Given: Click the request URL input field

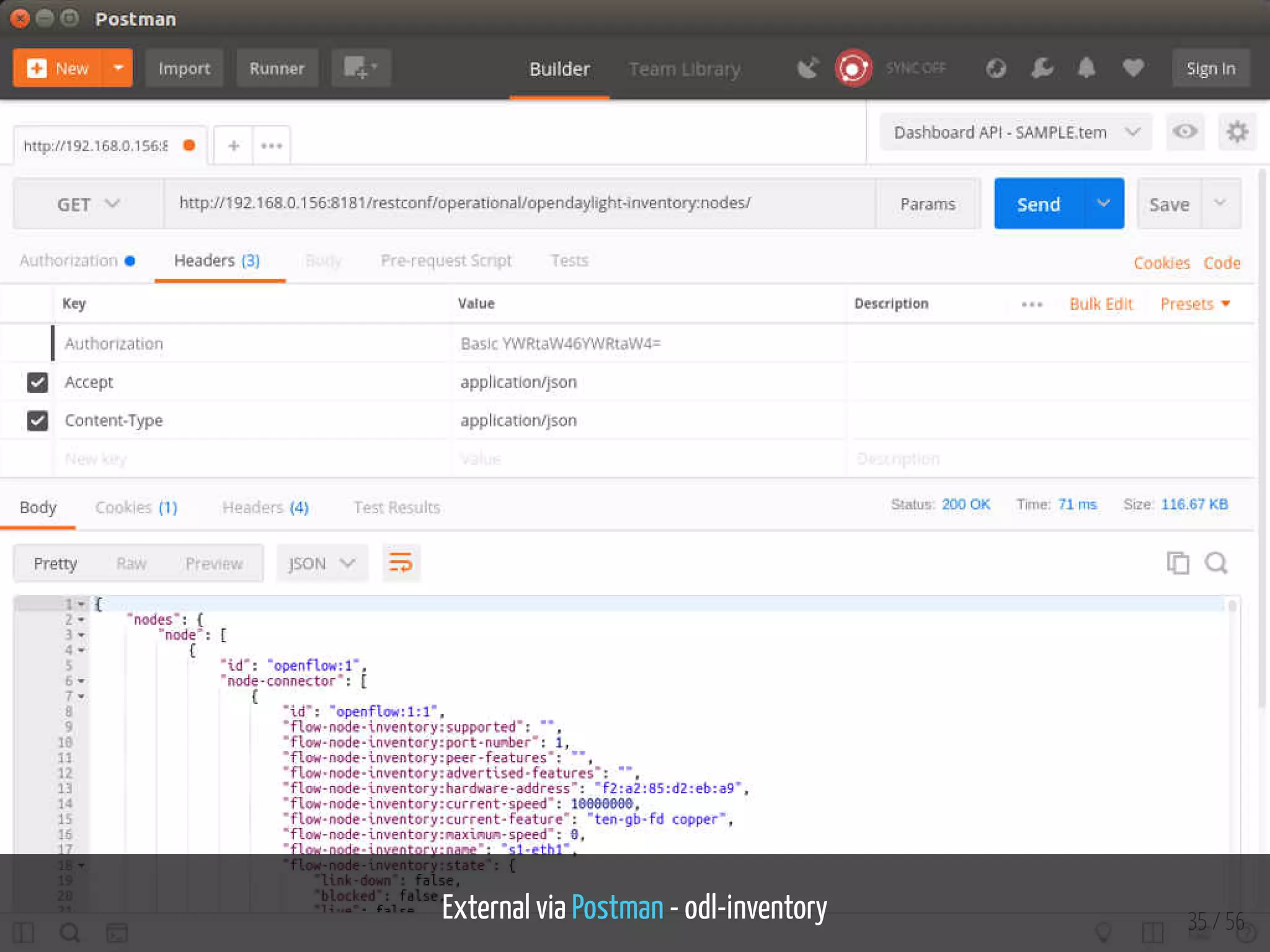Looking at the screenshot, I should tap(520, 203).
